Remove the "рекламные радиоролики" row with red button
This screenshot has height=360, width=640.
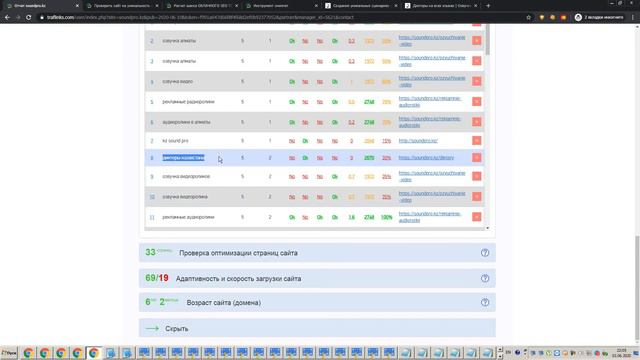pos(476,102)
